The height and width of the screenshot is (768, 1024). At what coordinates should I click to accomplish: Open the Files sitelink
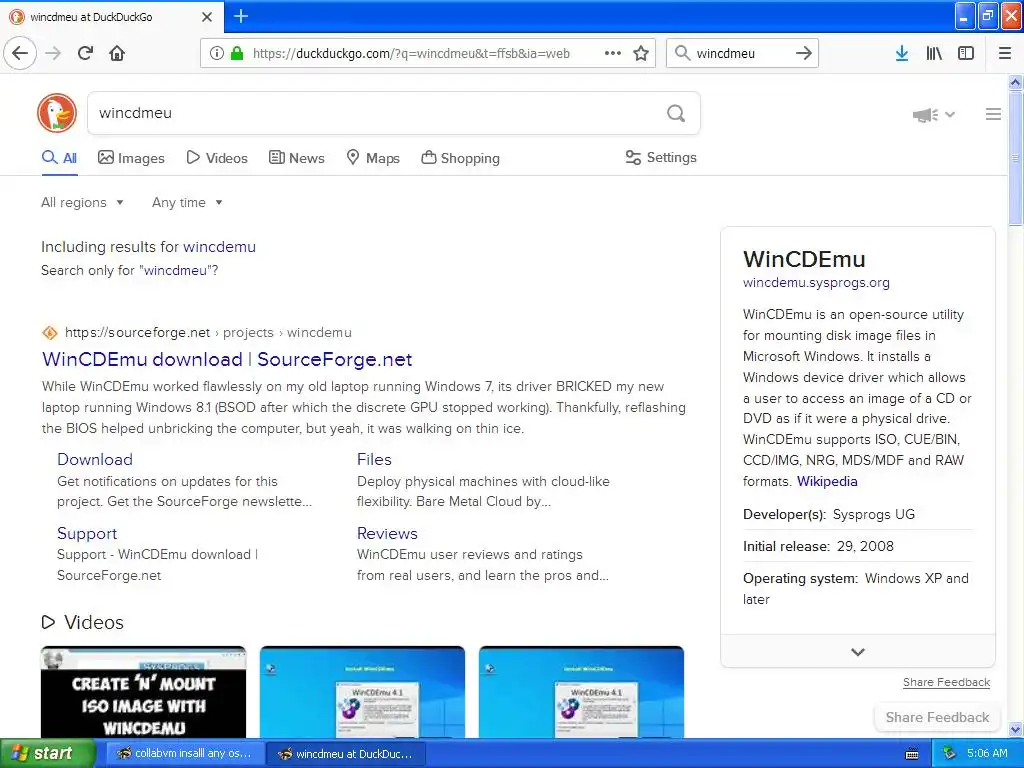(374, 459)
